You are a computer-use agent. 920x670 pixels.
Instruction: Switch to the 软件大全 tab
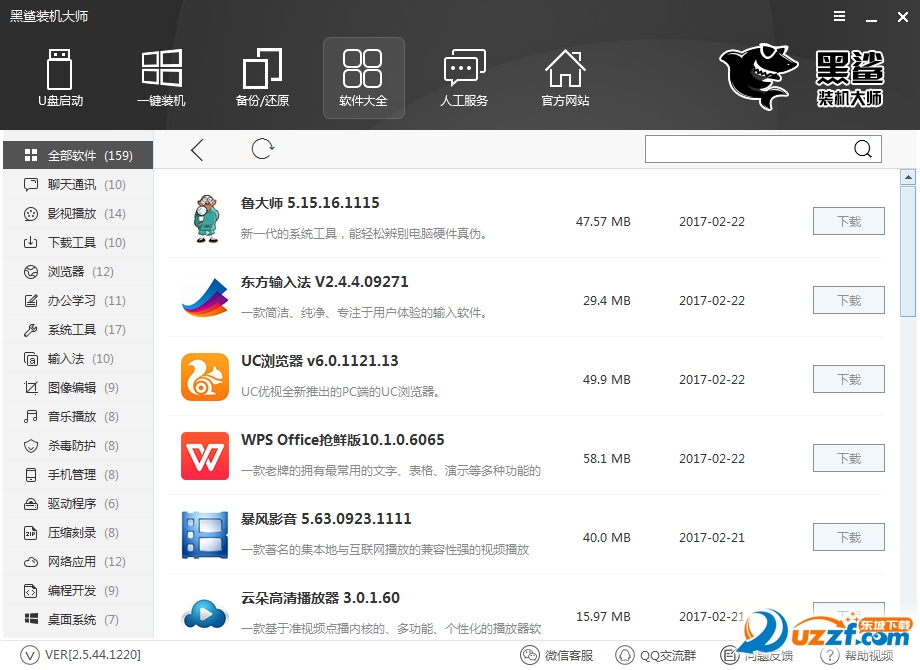click(363, 78)
